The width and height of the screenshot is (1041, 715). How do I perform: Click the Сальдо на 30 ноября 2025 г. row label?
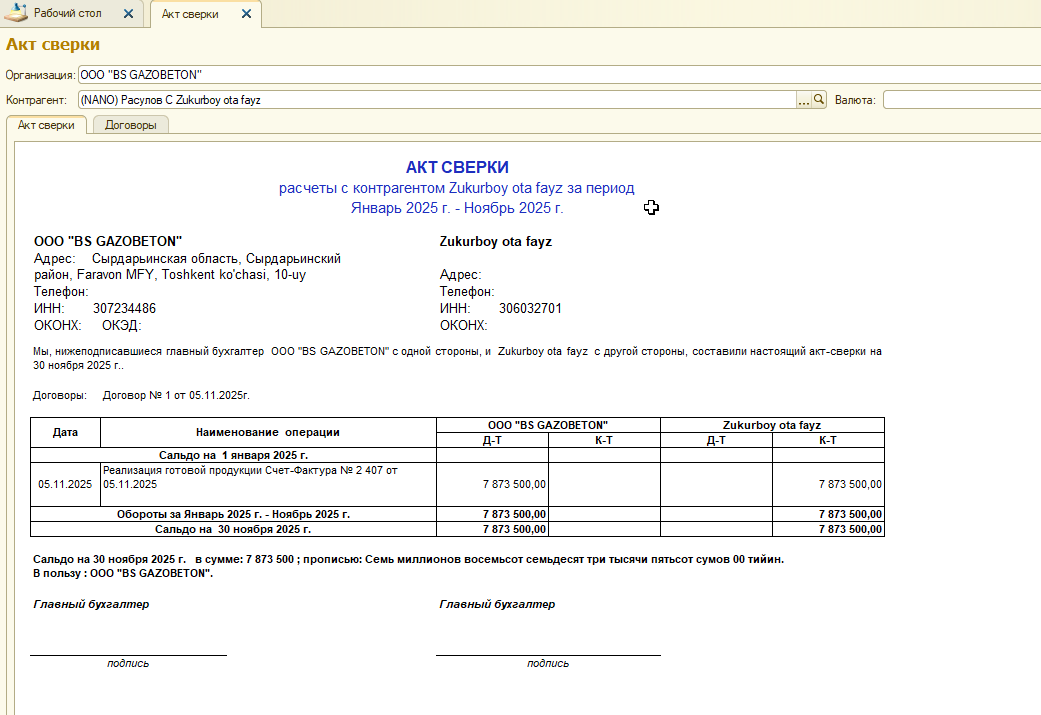pyautogui.click(x=233, y=529)
